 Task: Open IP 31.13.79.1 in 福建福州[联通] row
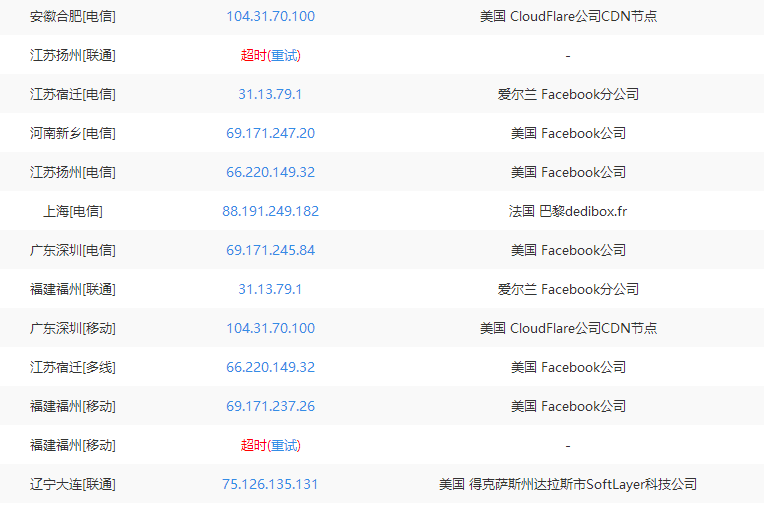pyautogui.click(x=270, y=289)
